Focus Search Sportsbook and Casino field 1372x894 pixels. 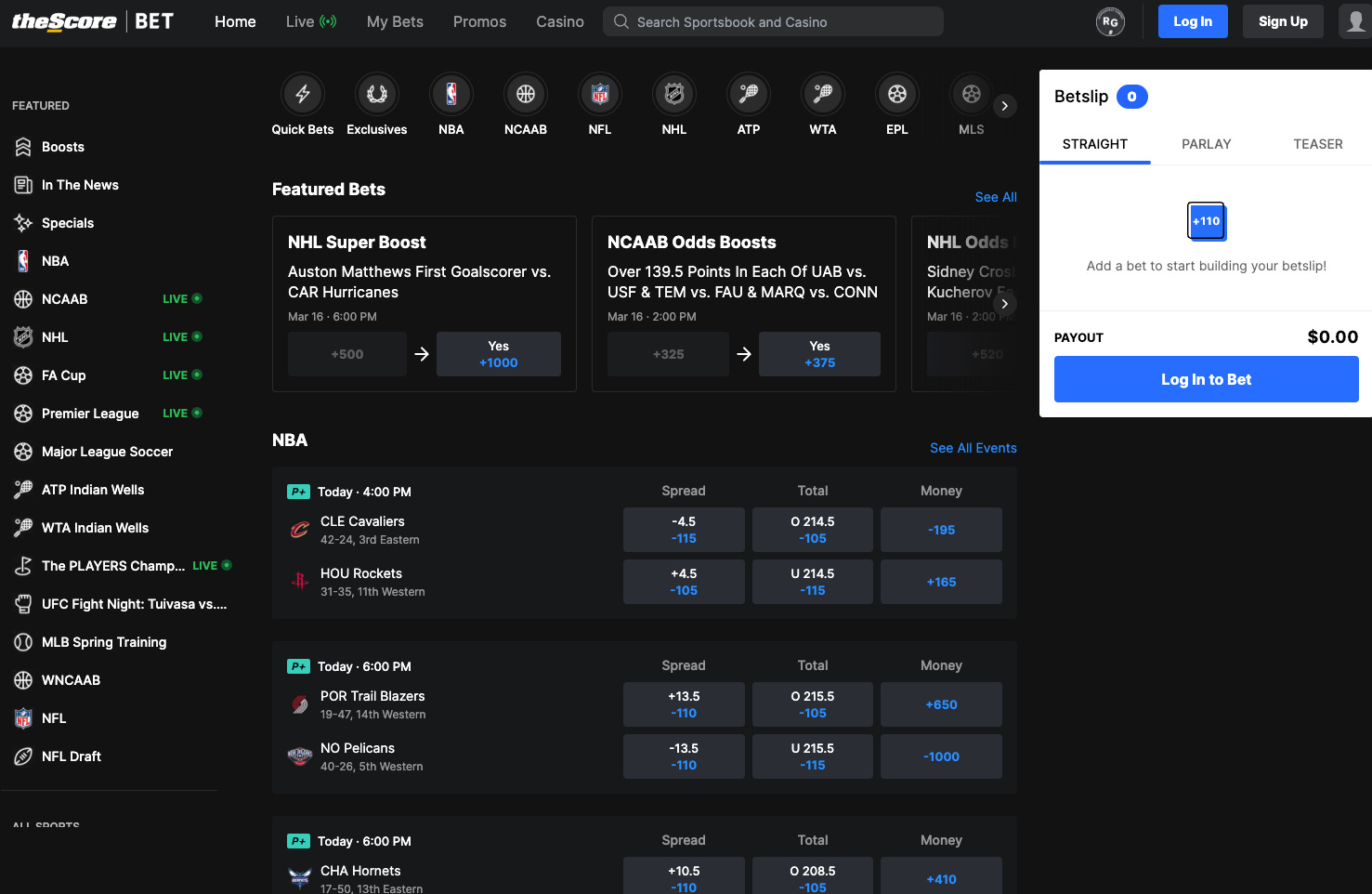click(773, 21)
